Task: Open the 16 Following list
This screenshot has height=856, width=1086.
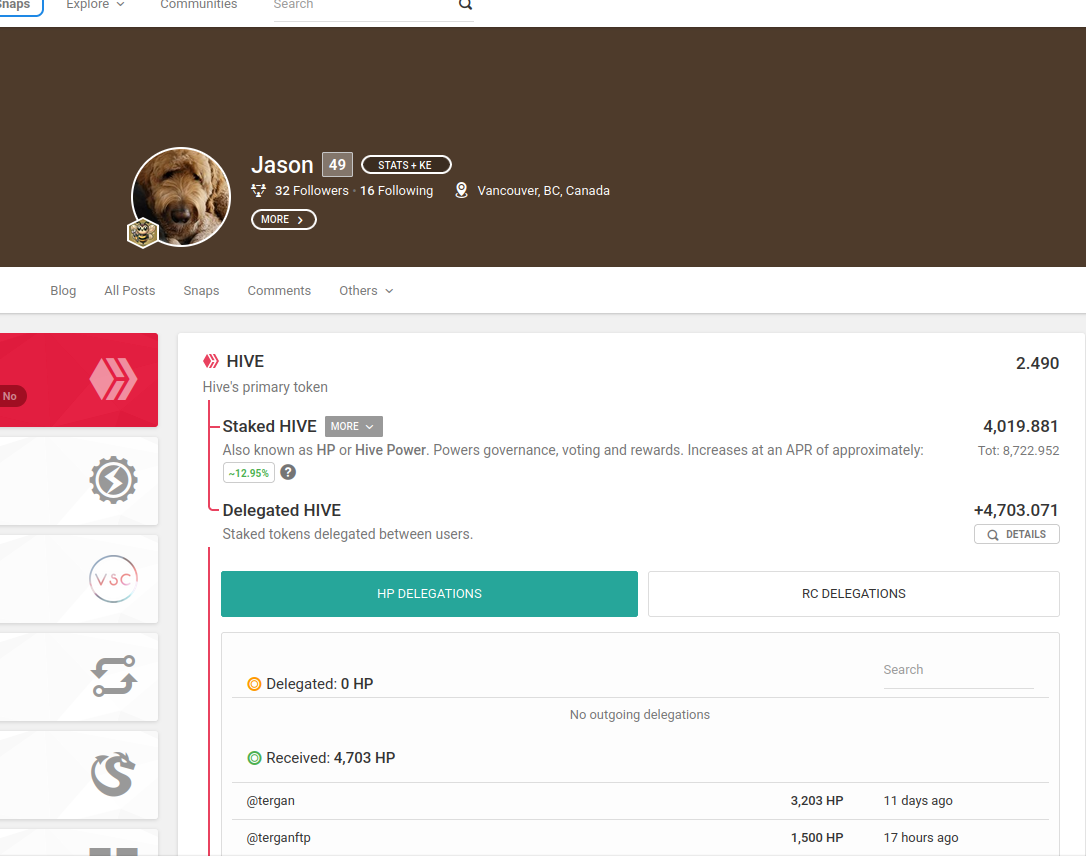Action: [396, 190]
